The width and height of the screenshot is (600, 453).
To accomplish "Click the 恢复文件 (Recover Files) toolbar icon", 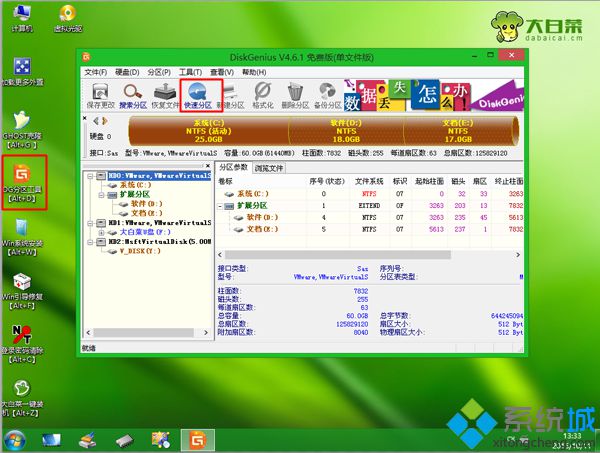I will point(165,96).
